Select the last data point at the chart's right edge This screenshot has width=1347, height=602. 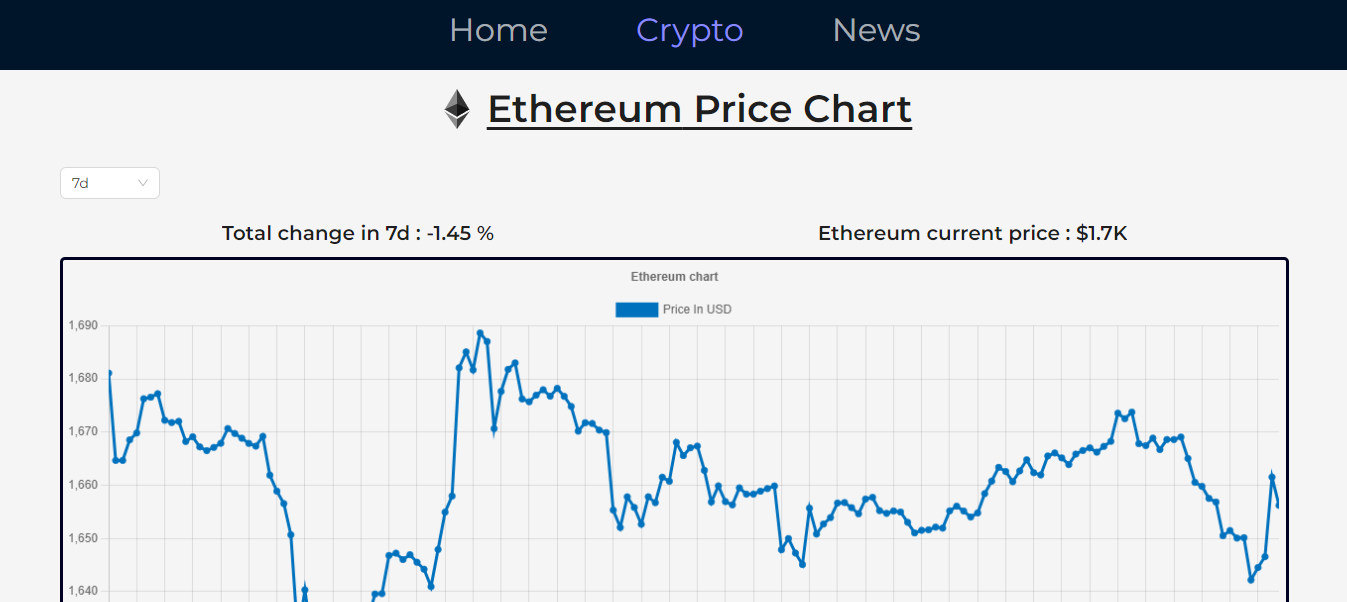pyautogui.click(x=1278, y=505)
